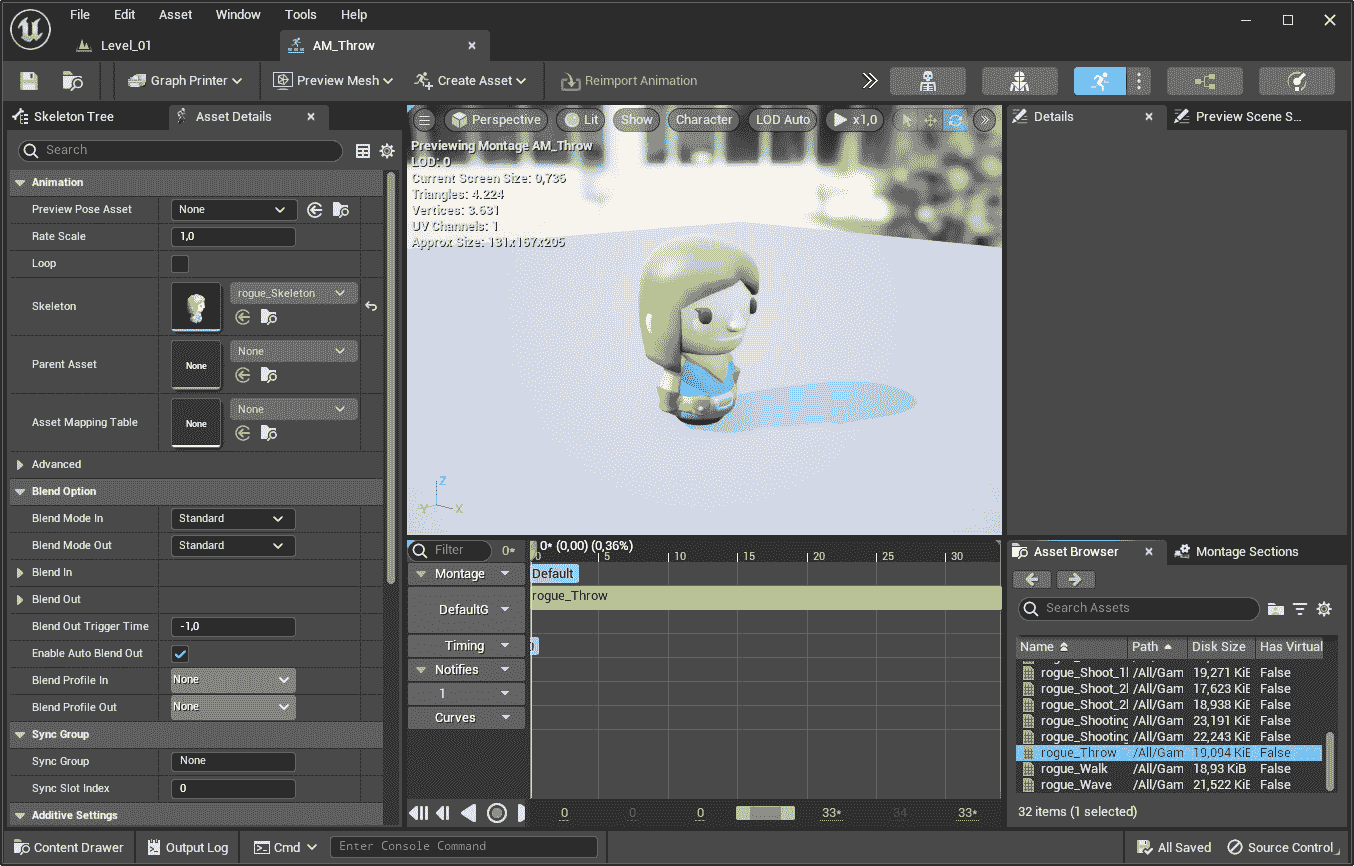Open the animation mode options three-dot menu
This screenshot has width=1354, height=866.
point(1139,81)
